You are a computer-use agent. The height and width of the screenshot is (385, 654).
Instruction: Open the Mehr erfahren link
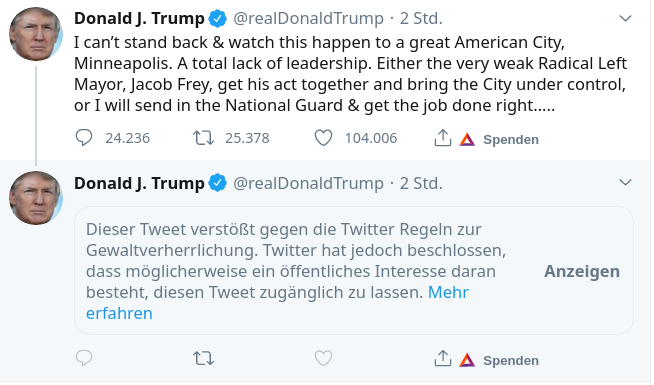(x=277, y=303)
